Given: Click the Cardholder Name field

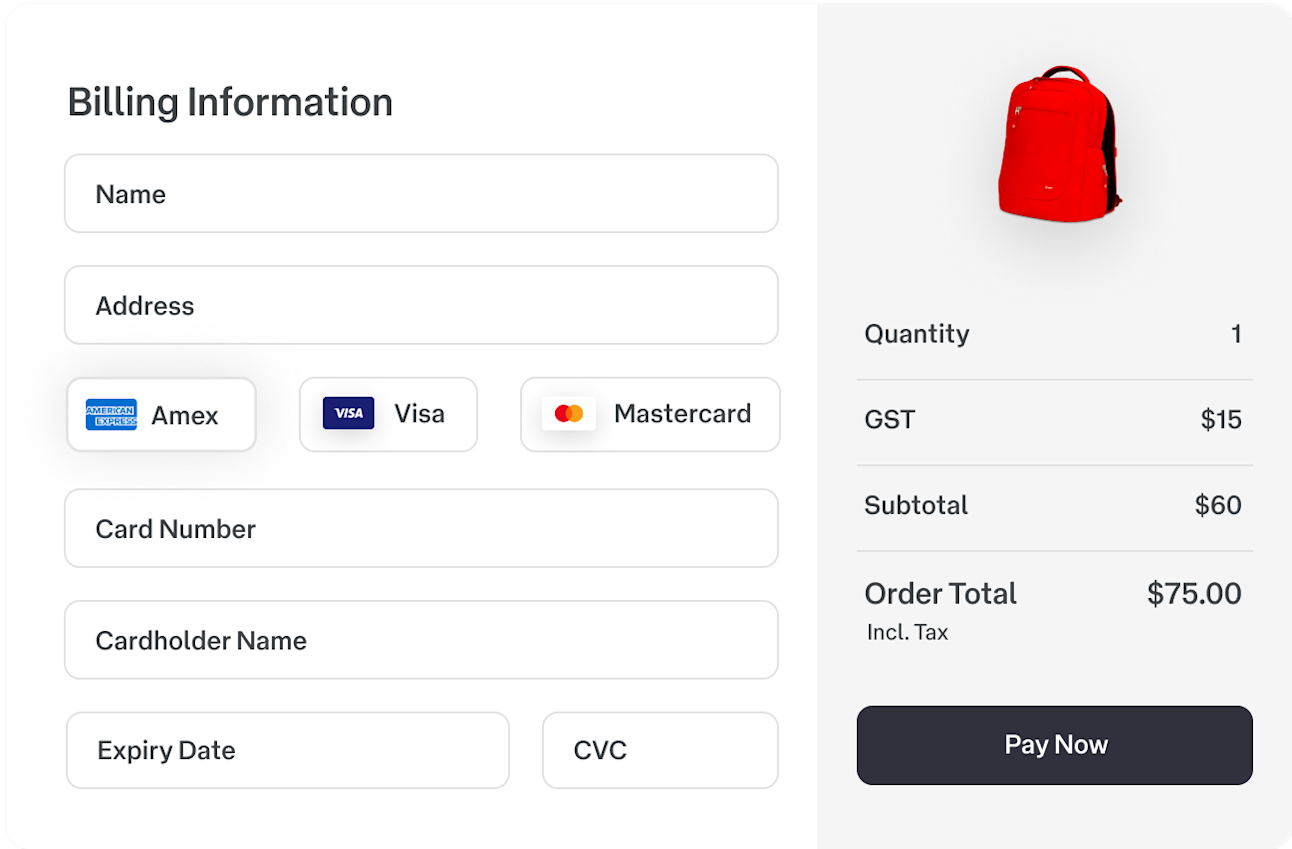Looking at the screenshot, I should click(x=421, y=640).
